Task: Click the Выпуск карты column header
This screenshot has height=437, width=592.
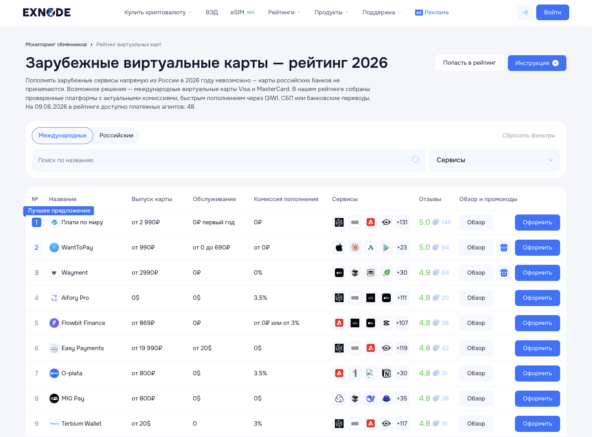Action: click(x=152, y=199)
